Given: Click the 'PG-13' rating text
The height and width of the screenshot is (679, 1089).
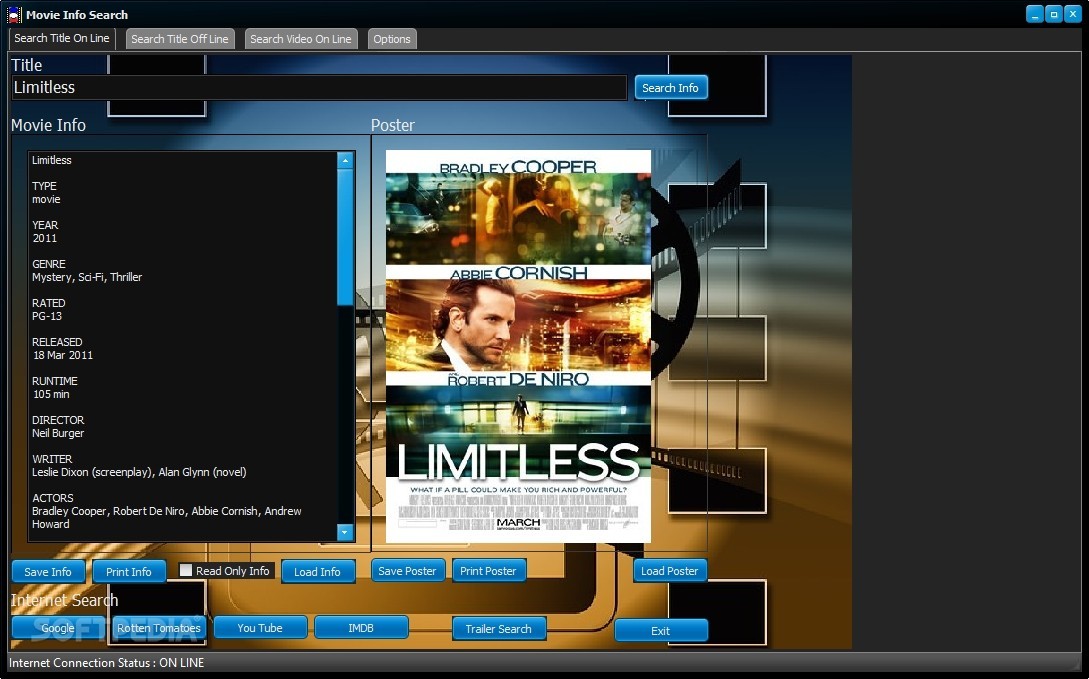Looking at the screenshot, I should [47, 316].
